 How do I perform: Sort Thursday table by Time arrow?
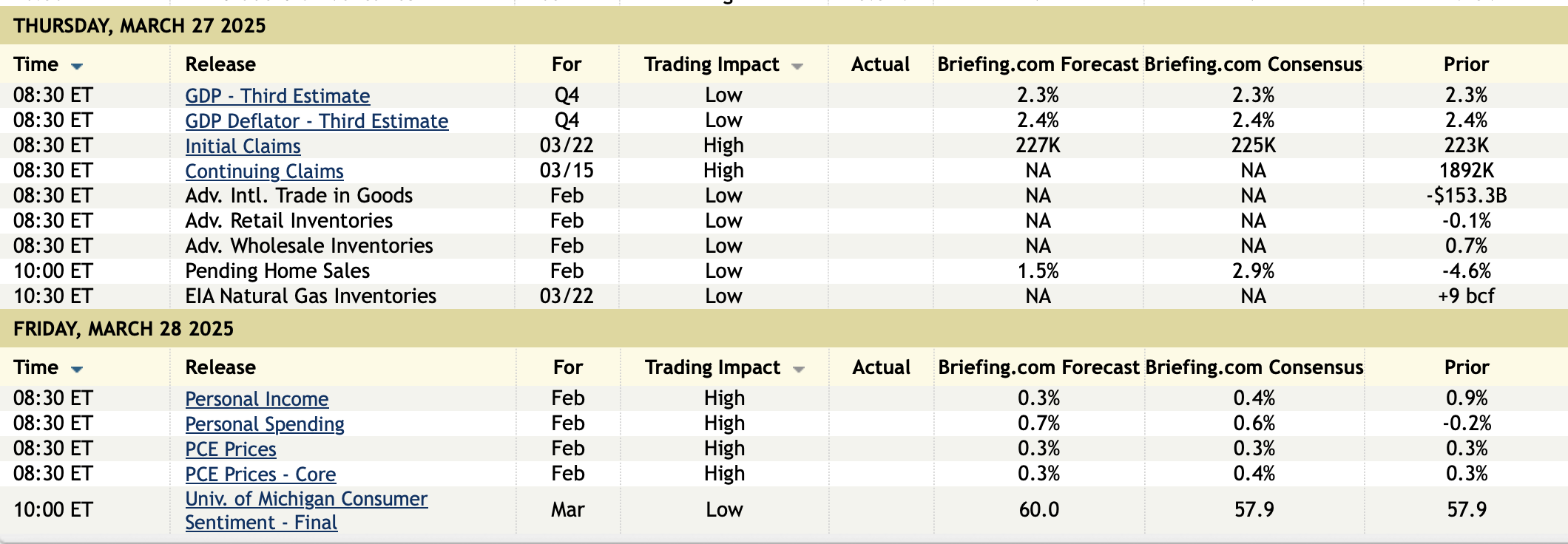(77, 67)
